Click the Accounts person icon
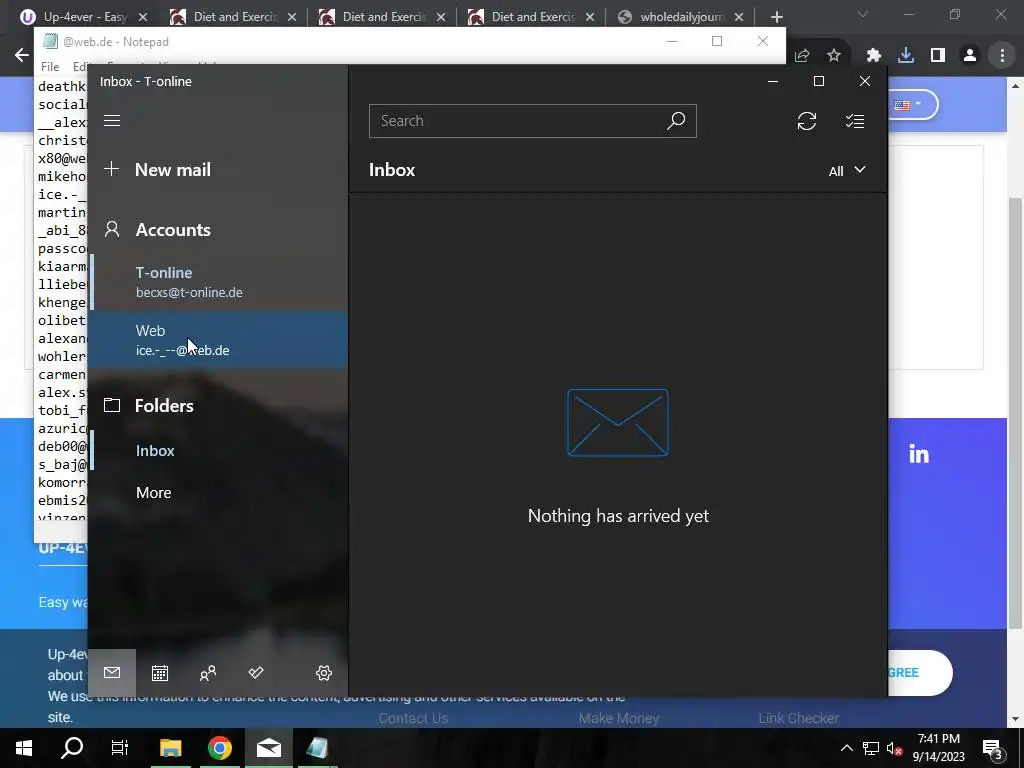This screenshot has width=1024, height=768. pyautogui.click(x=112, y=229)
